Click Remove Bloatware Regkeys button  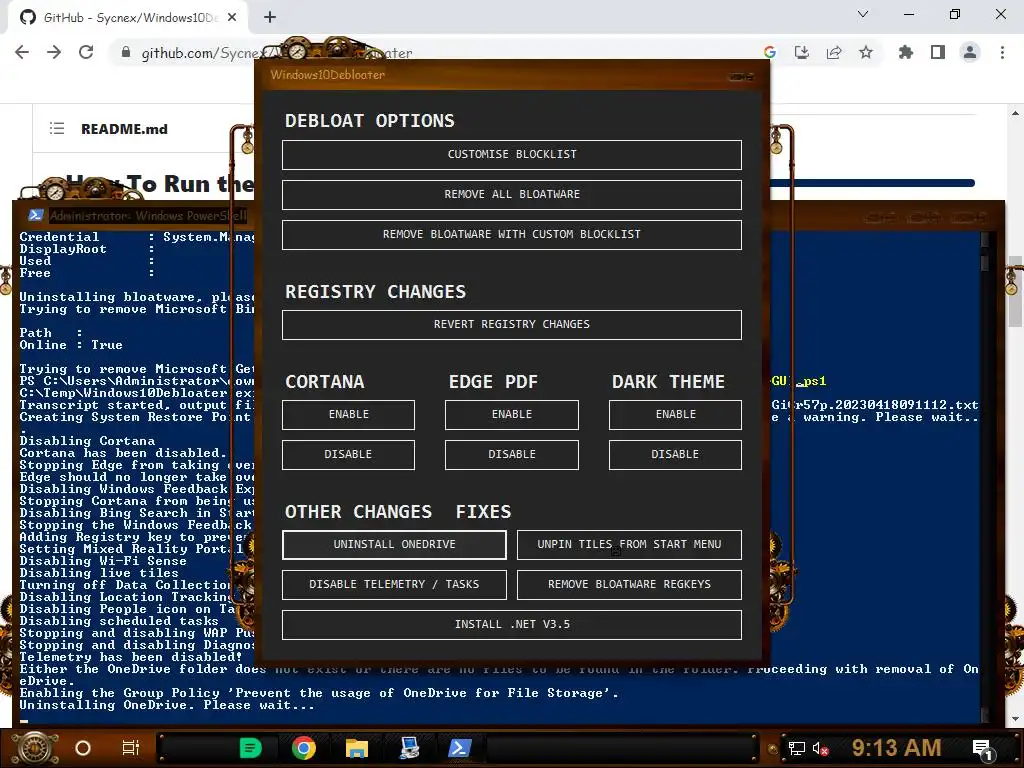click(629, 584)
